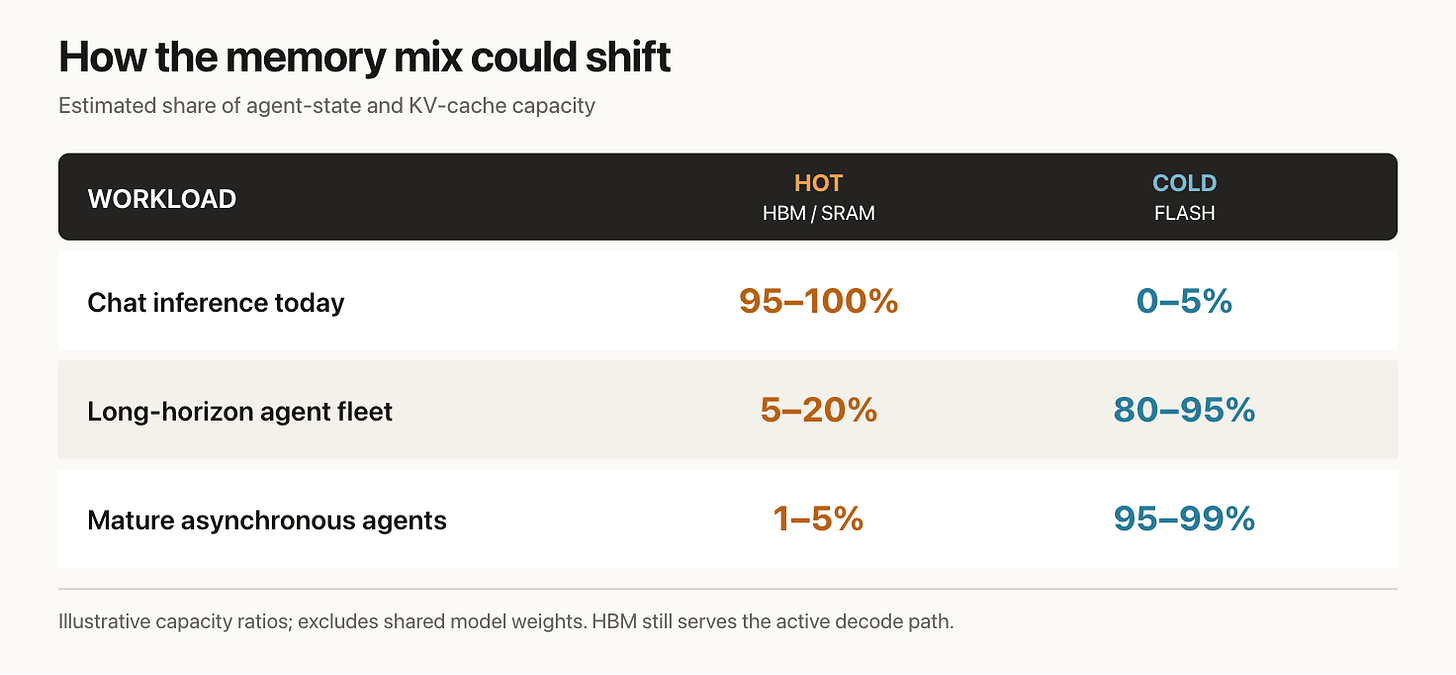
Task: Click the FLASH sub-label
Action: point(1184,213)
